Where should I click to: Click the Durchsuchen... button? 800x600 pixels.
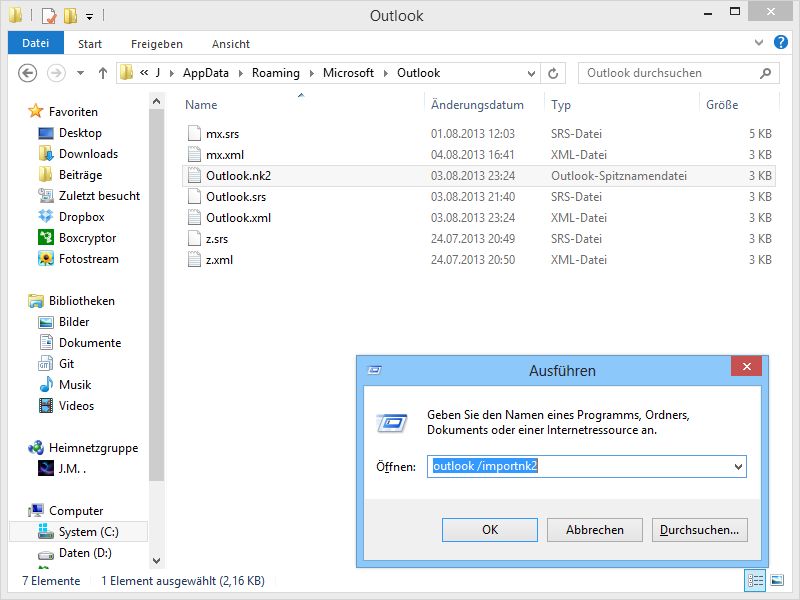[699, 530]
